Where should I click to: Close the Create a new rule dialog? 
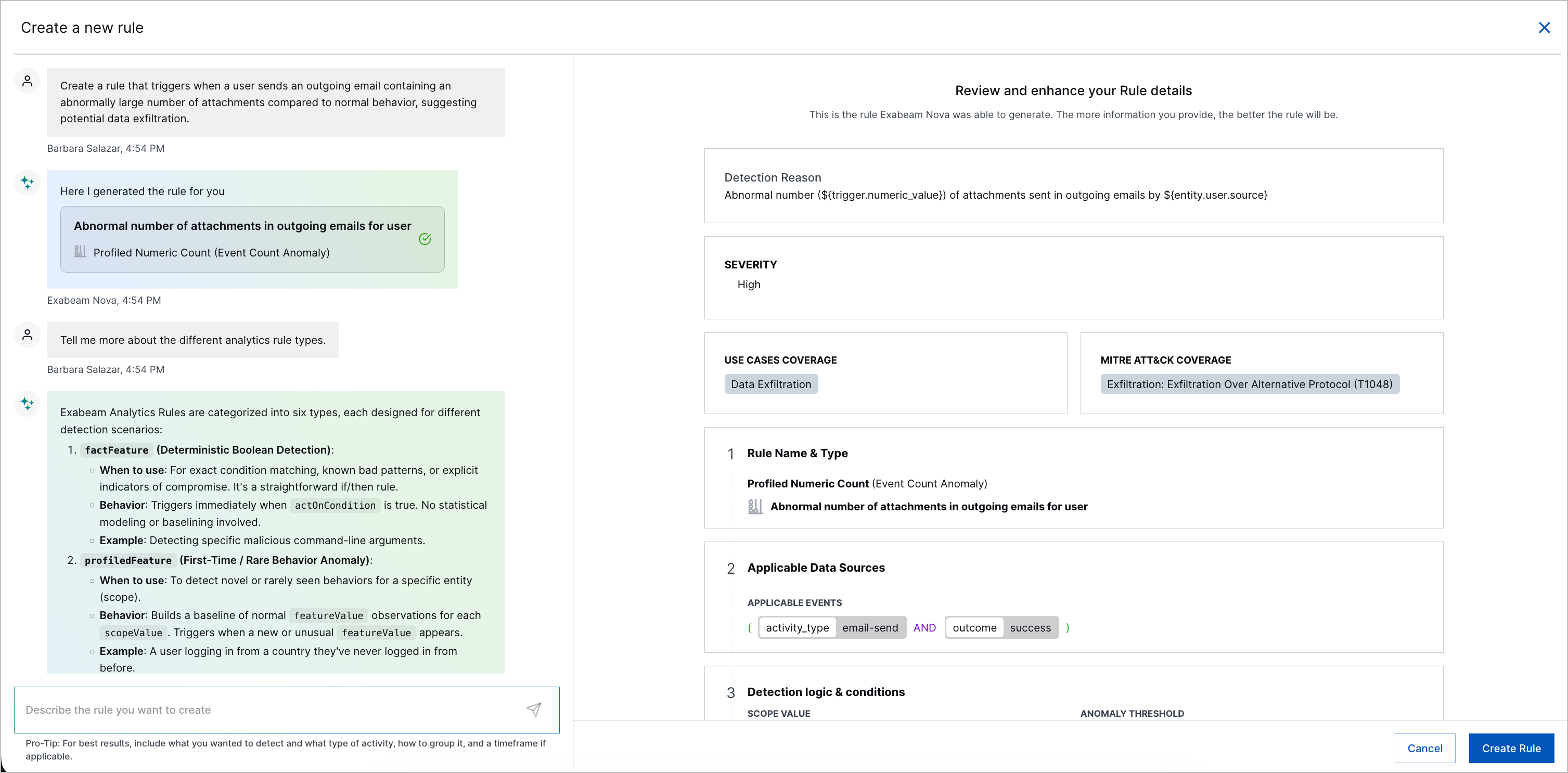click(x=1544, y=28)
